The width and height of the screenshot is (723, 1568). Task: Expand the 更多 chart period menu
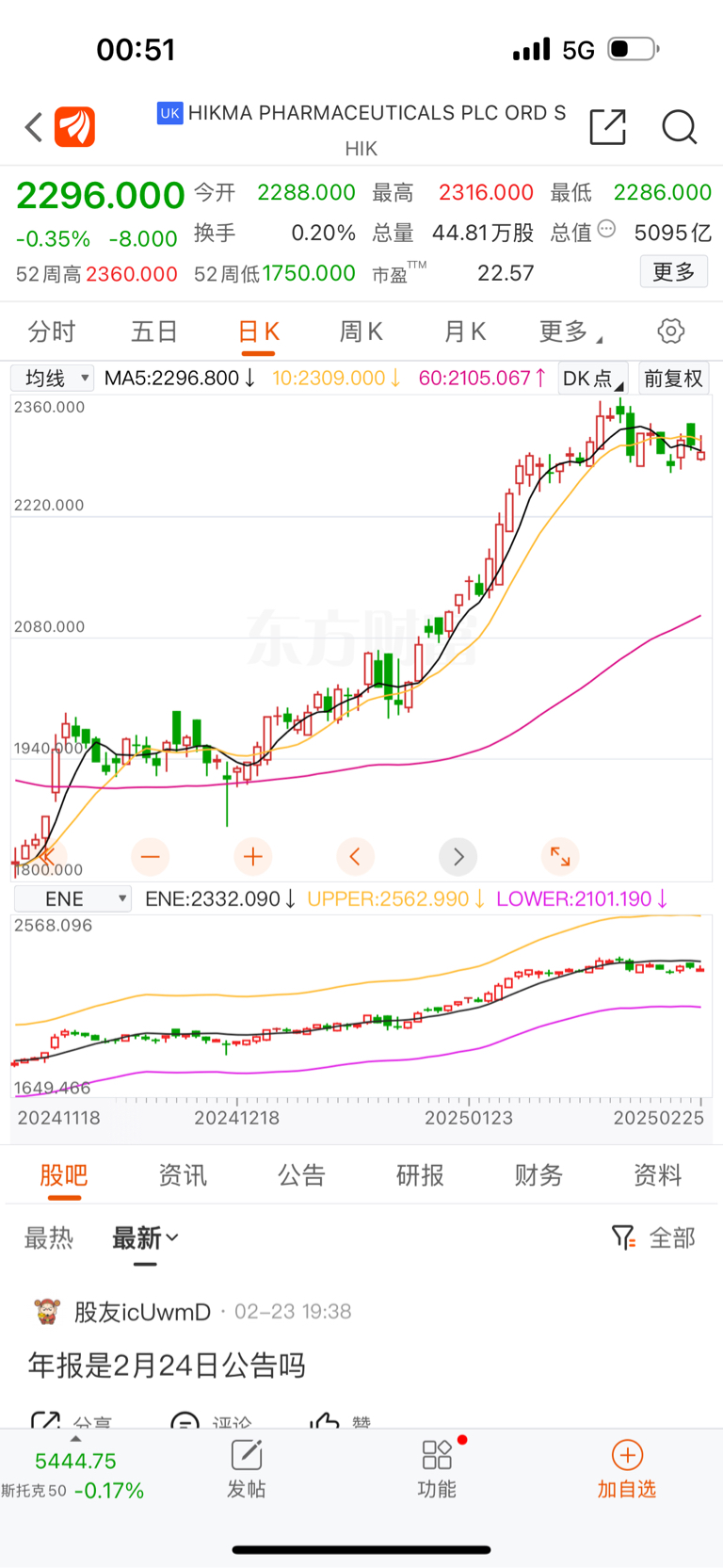[570, 331]
